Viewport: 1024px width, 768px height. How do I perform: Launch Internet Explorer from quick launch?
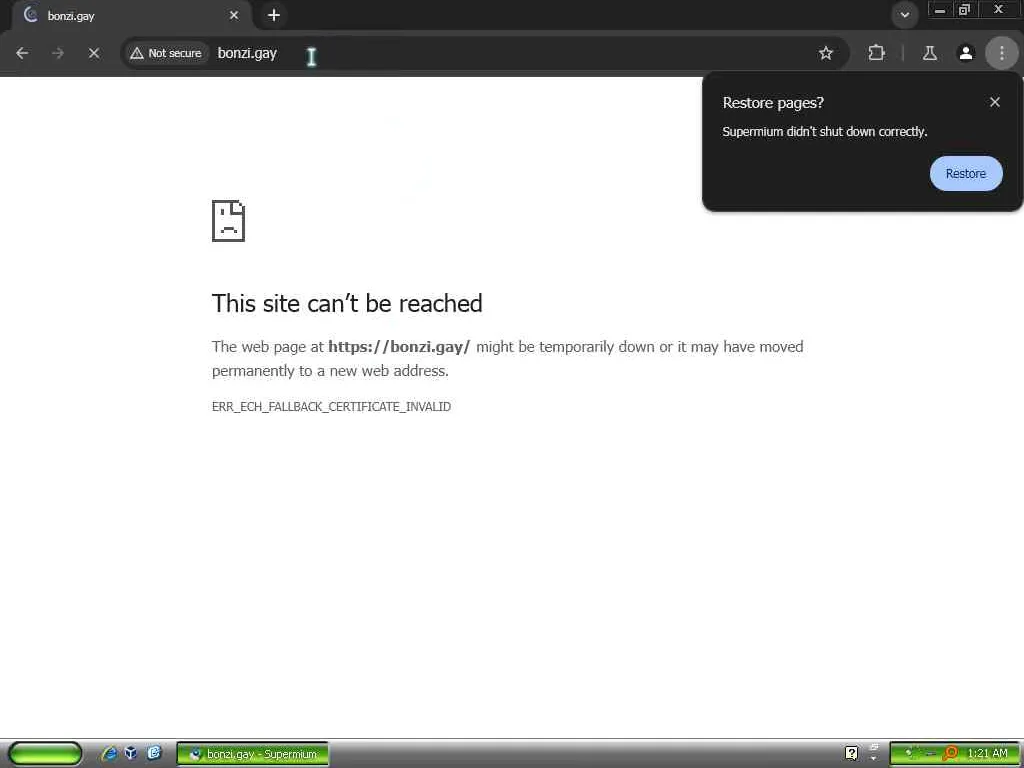coord(109,753)
